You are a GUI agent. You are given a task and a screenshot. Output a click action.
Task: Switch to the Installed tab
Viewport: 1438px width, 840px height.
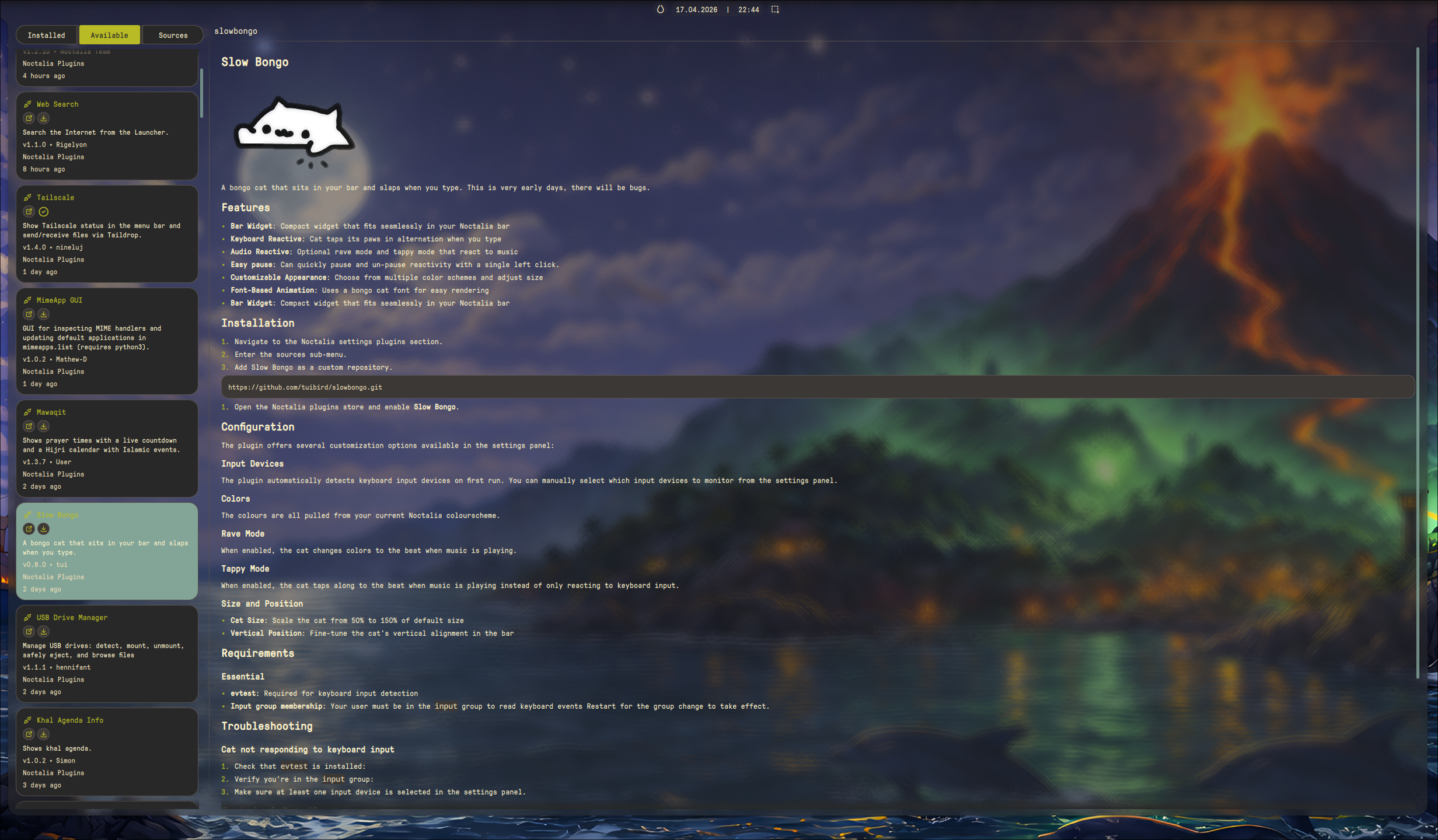click(46, 35)
